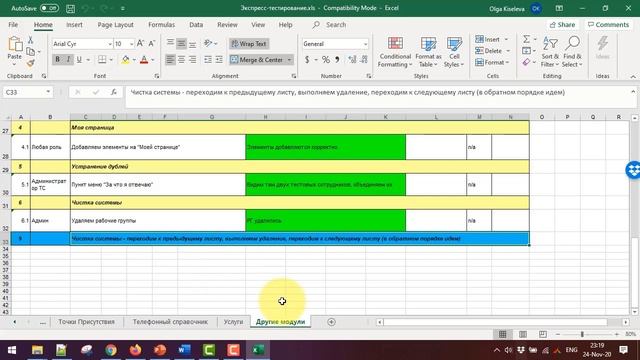Open Format cells menu
This screenshot has height=360, width=640.
click(492, 62)
